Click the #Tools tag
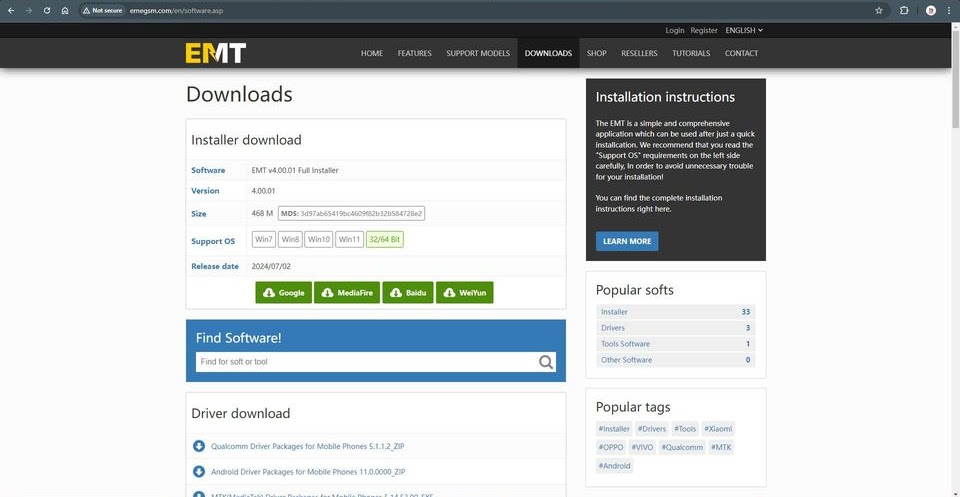Viewport: 960px width, 497px height. click(x=685, y=428)
